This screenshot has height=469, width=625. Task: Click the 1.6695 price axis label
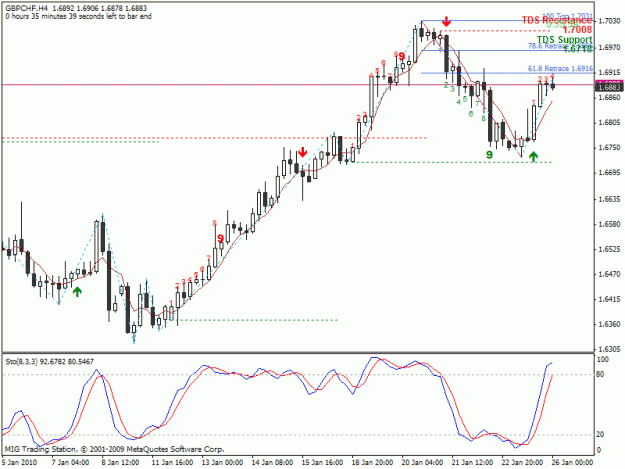point(609,173)
